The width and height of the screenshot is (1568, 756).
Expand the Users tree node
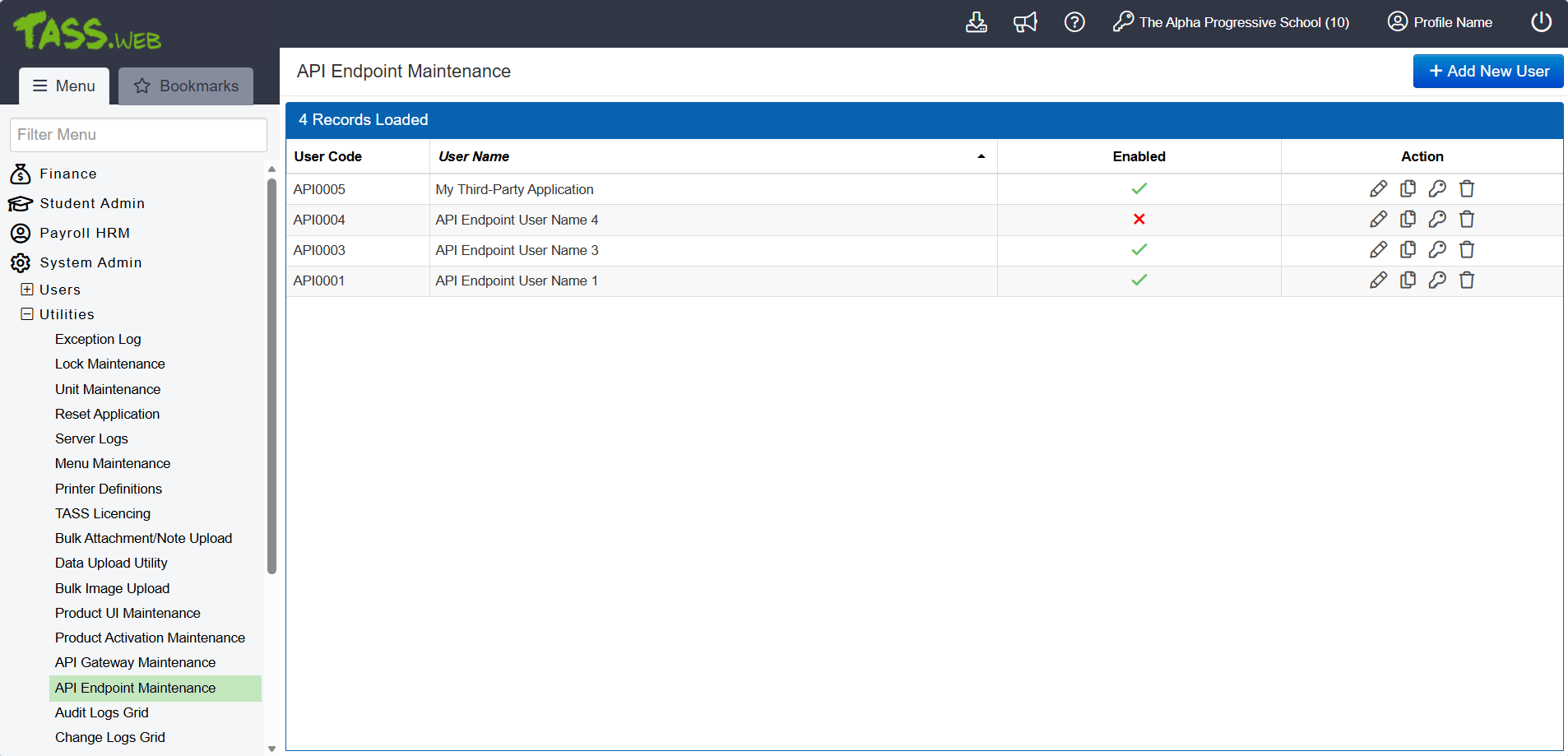tap(27, 290)
